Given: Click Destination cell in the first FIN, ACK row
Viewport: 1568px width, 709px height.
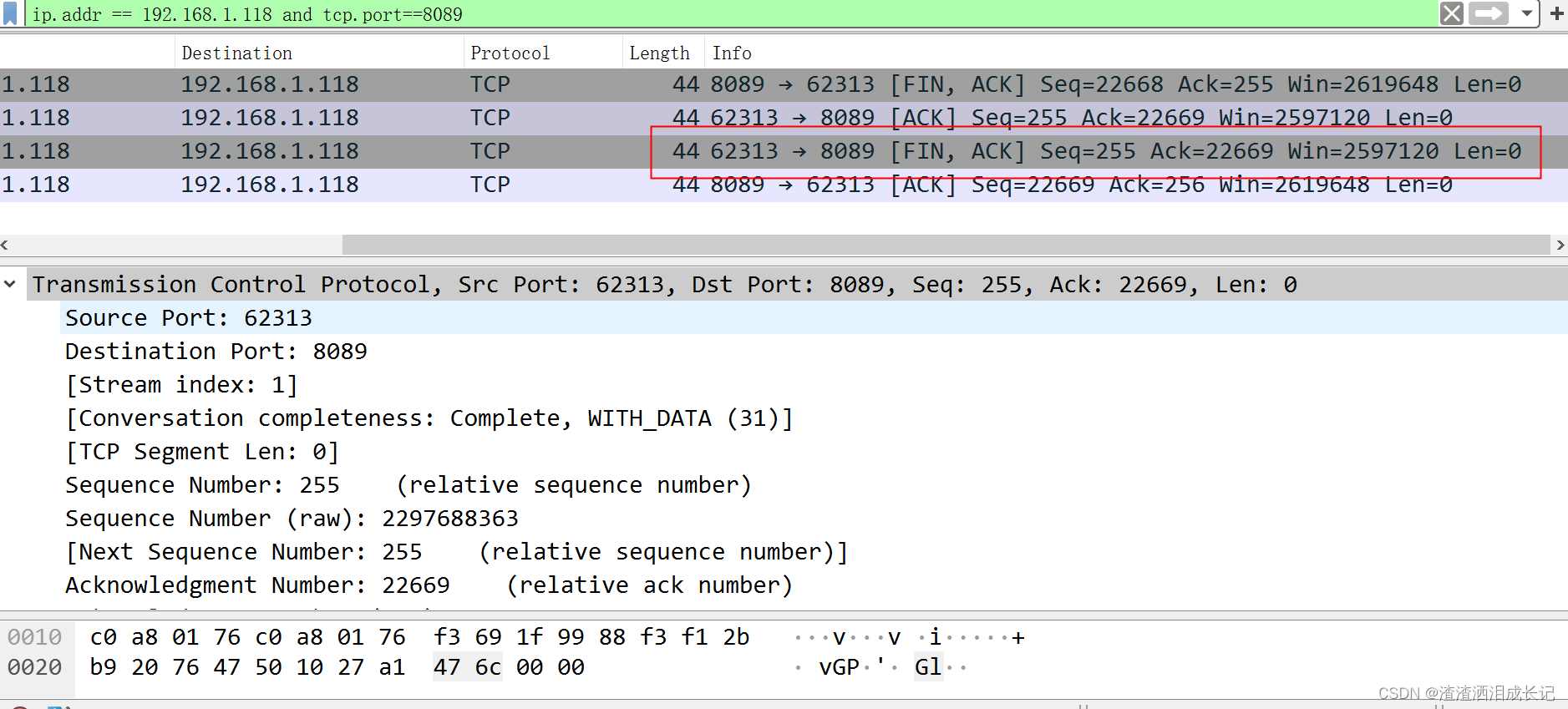Looking at the screenshot, I should (270, 84).
